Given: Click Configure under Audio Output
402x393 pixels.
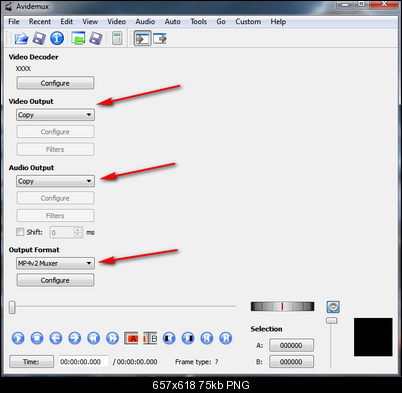Looking at the screenshot, I should click(x=55, y=198).
